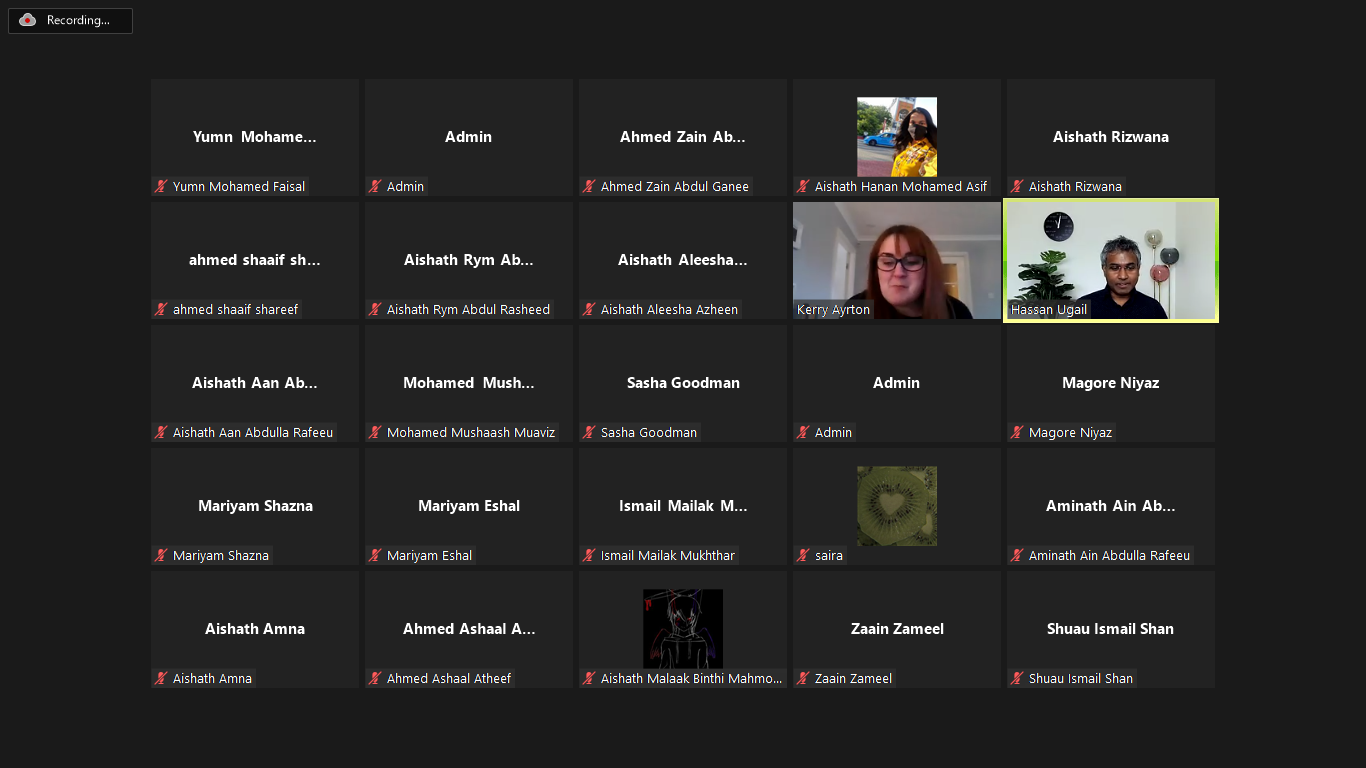The height and width of the screenshot is (768, 1366).
Task: Click muted mic icon beside Sasha Goodman label
Action: click(x=589, y=432)
